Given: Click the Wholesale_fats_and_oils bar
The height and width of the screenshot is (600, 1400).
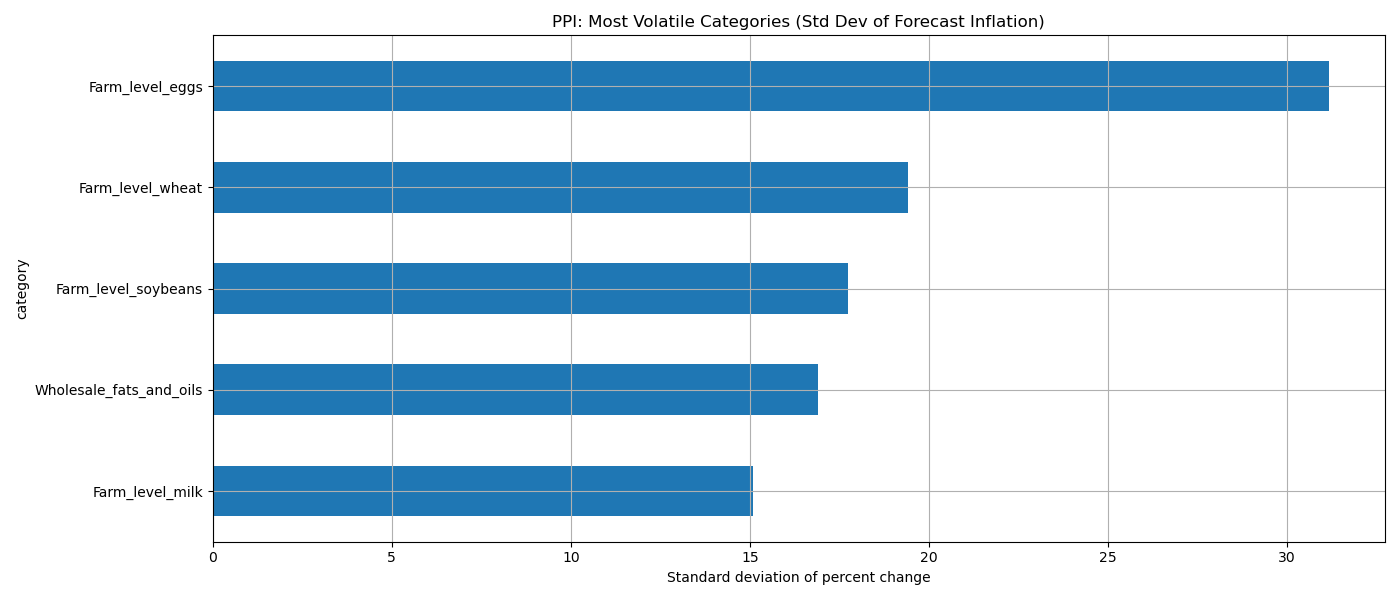Looking at the screenshot, I should pyautogui.click(x=515, y=389).
